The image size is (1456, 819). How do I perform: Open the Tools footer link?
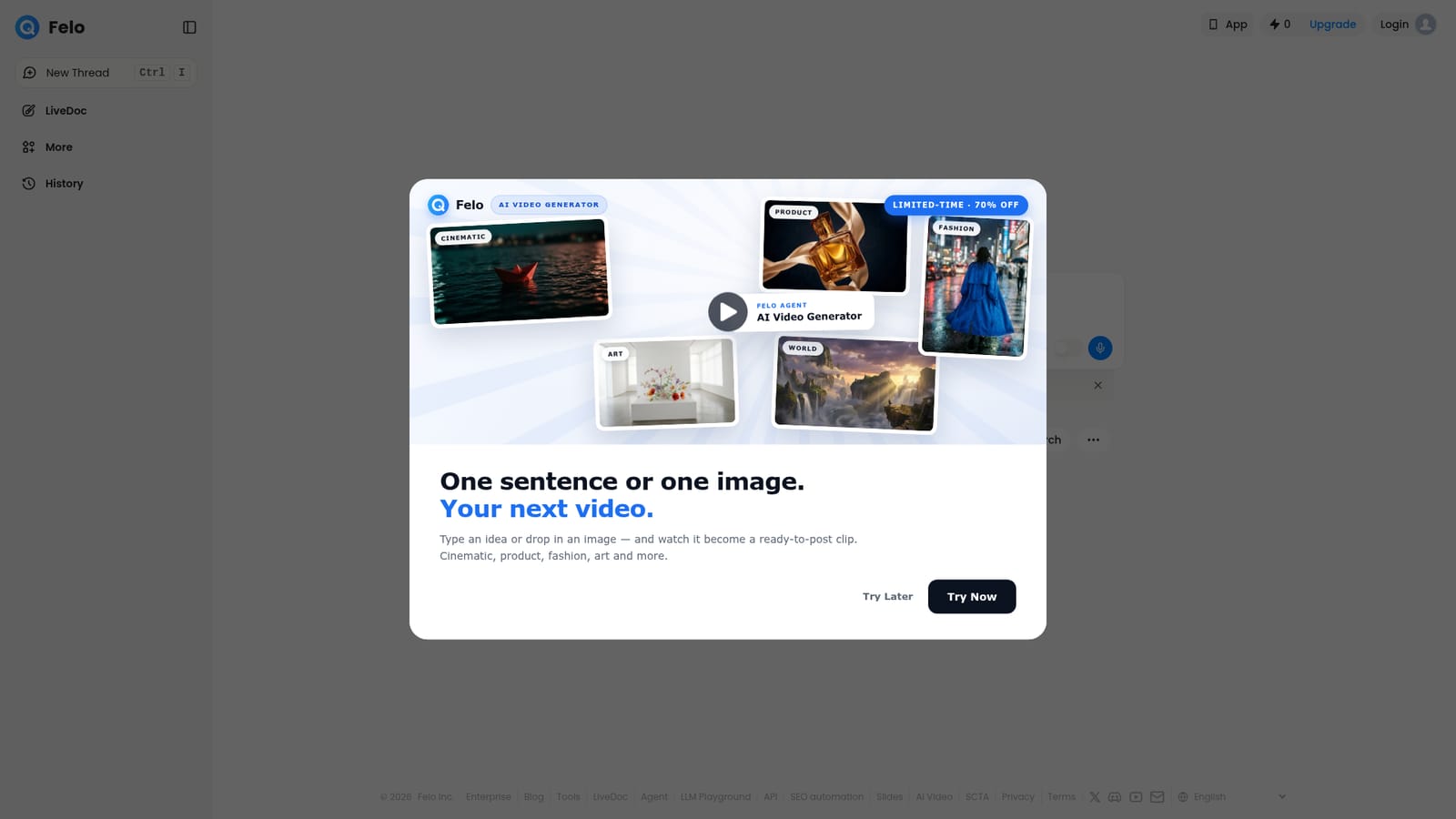[x=569, y=797]
